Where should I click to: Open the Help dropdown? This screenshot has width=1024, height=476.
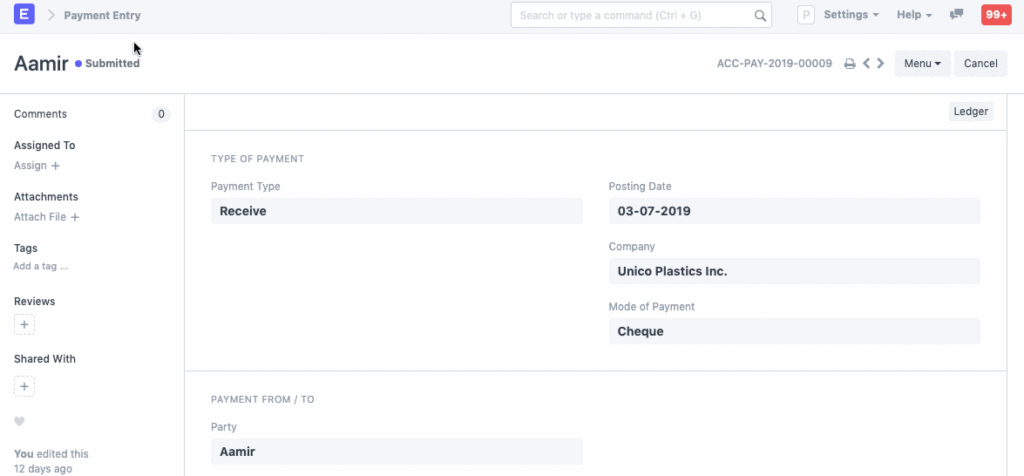(914, 15)
